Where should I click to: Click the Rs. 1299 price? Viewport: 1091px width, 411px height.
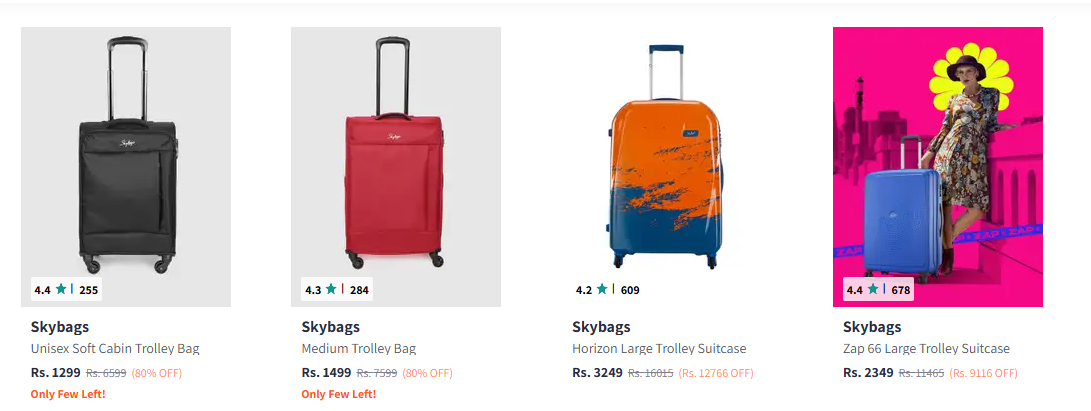click(55, 372)
